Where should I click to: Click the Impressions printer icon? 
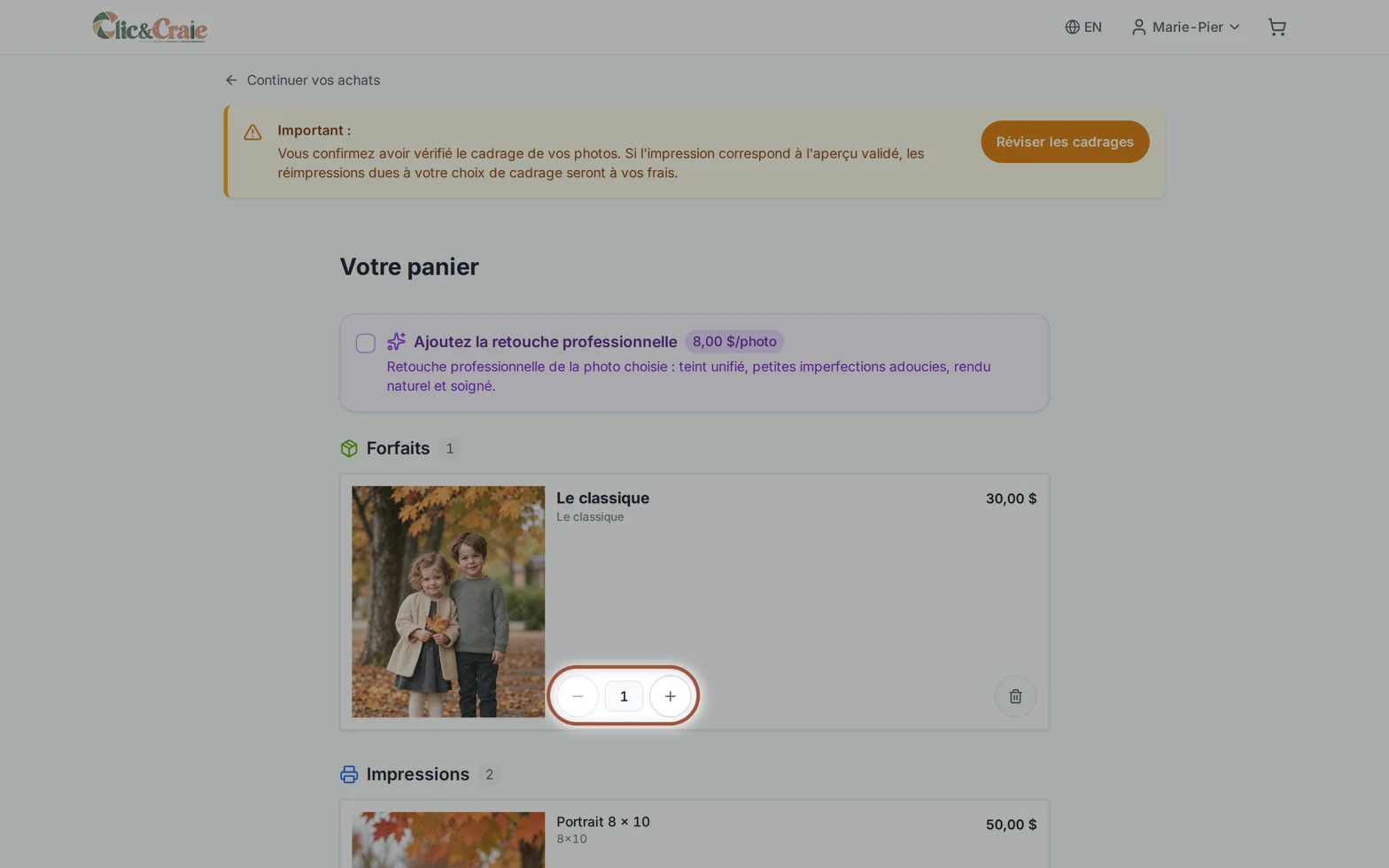pyautogui.click(x=349, y=774)
